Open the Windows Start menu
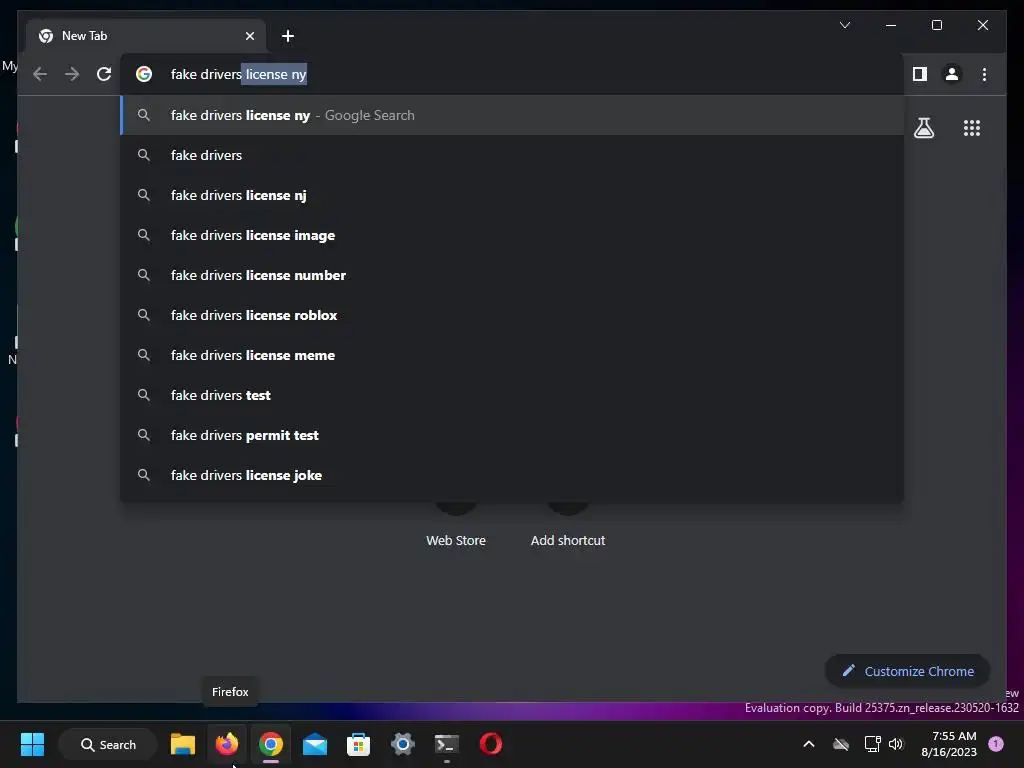Image resolution: width=1024 pixels, height=768 pixels. tap(32, 744)
